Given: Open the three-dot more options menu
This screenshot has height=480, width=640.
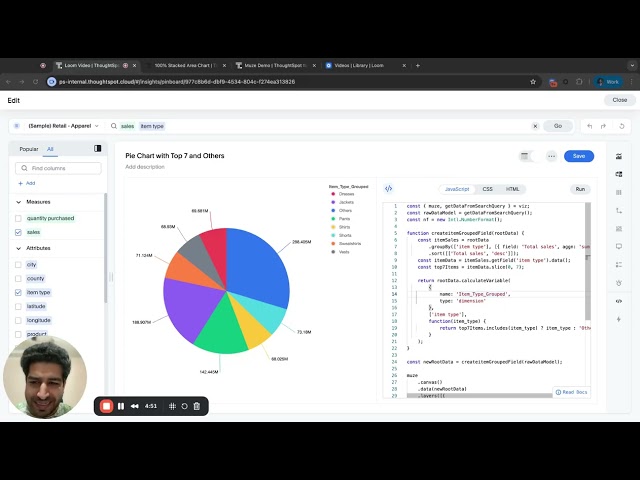Looking at the screenshot, I should click(551, 156).
